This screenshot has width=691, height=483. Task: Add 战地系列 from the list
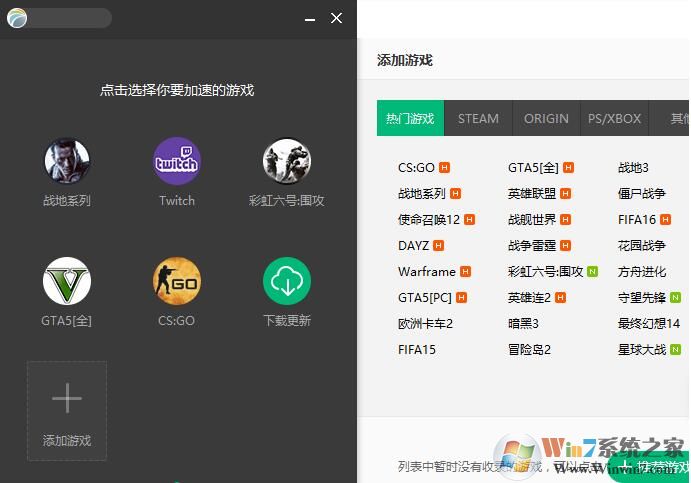click(422, 193)
